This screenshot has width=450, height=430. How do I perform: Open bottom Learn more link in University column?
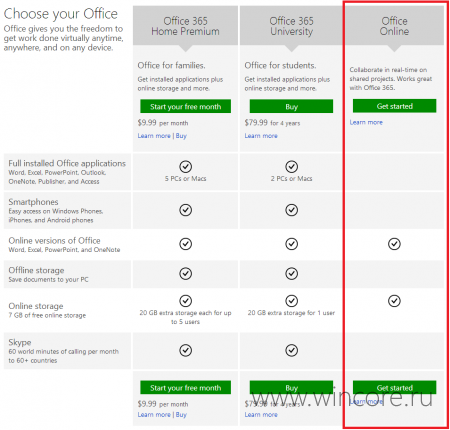(x=261, y=414)
